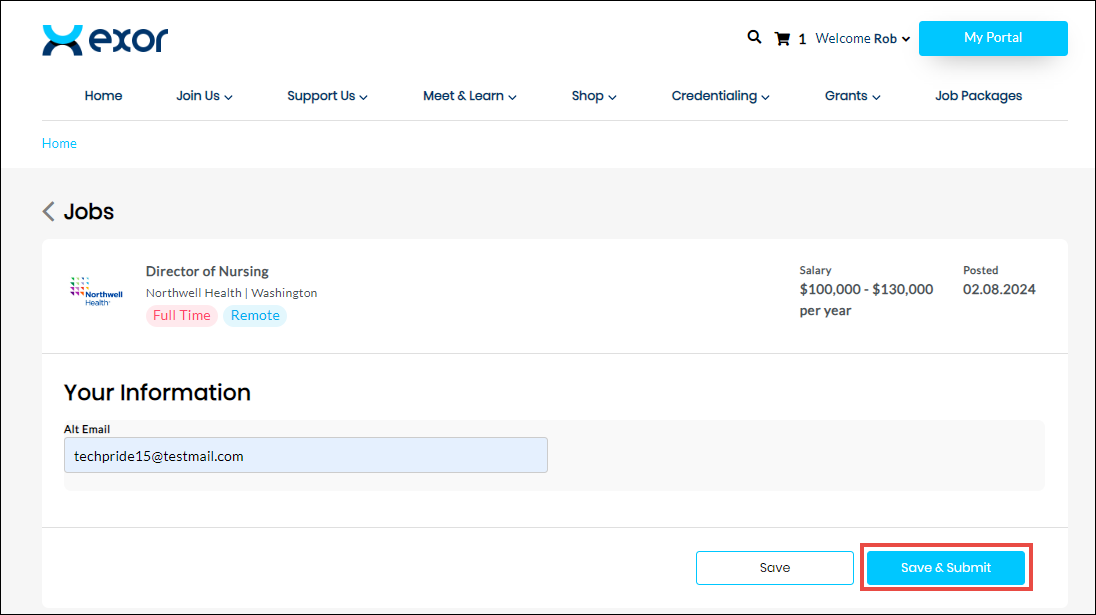This screenshot has height=615, width=1096.
Task: Open the Shop dropdown menu
Action: pos(594,96)
